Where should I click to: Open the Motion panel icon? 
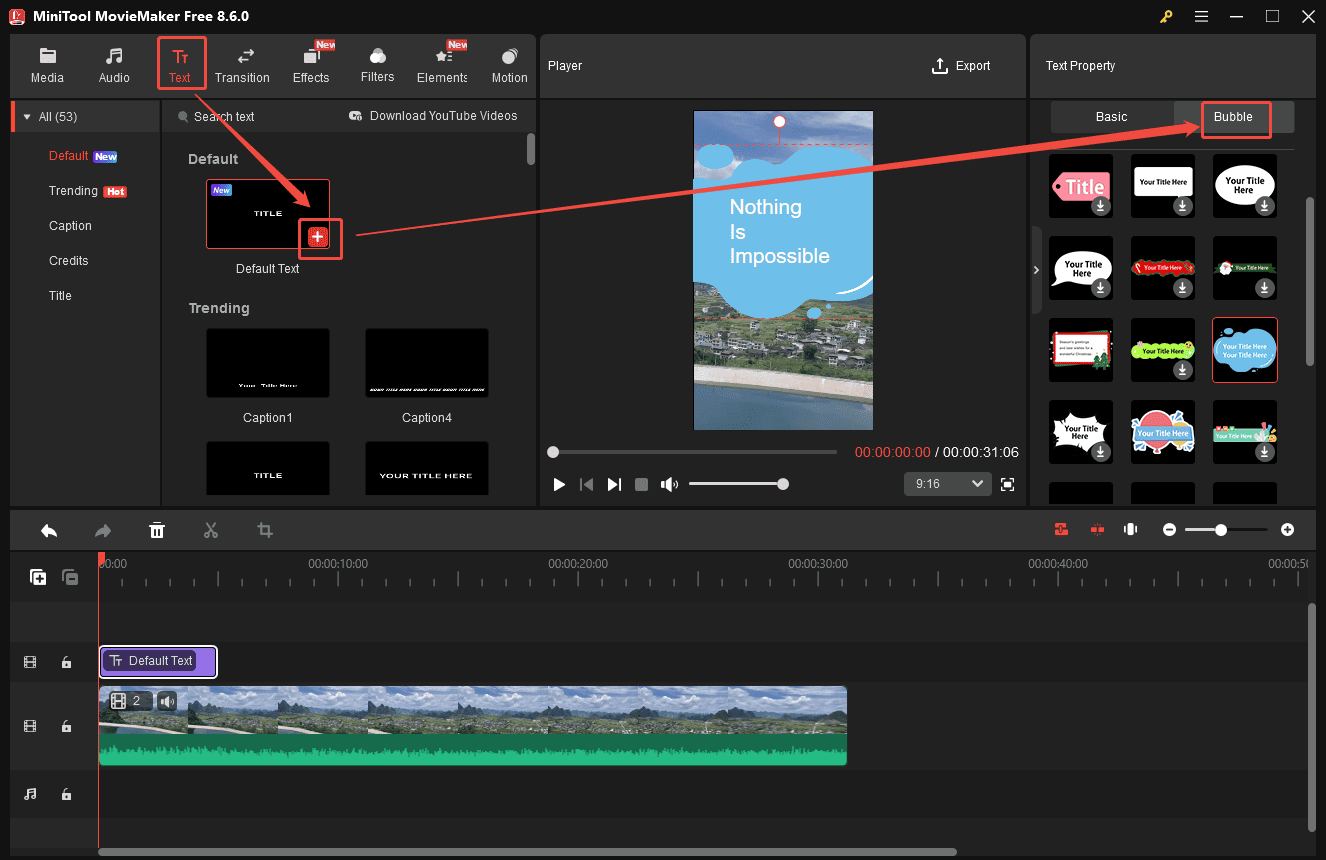click(509, 64)
